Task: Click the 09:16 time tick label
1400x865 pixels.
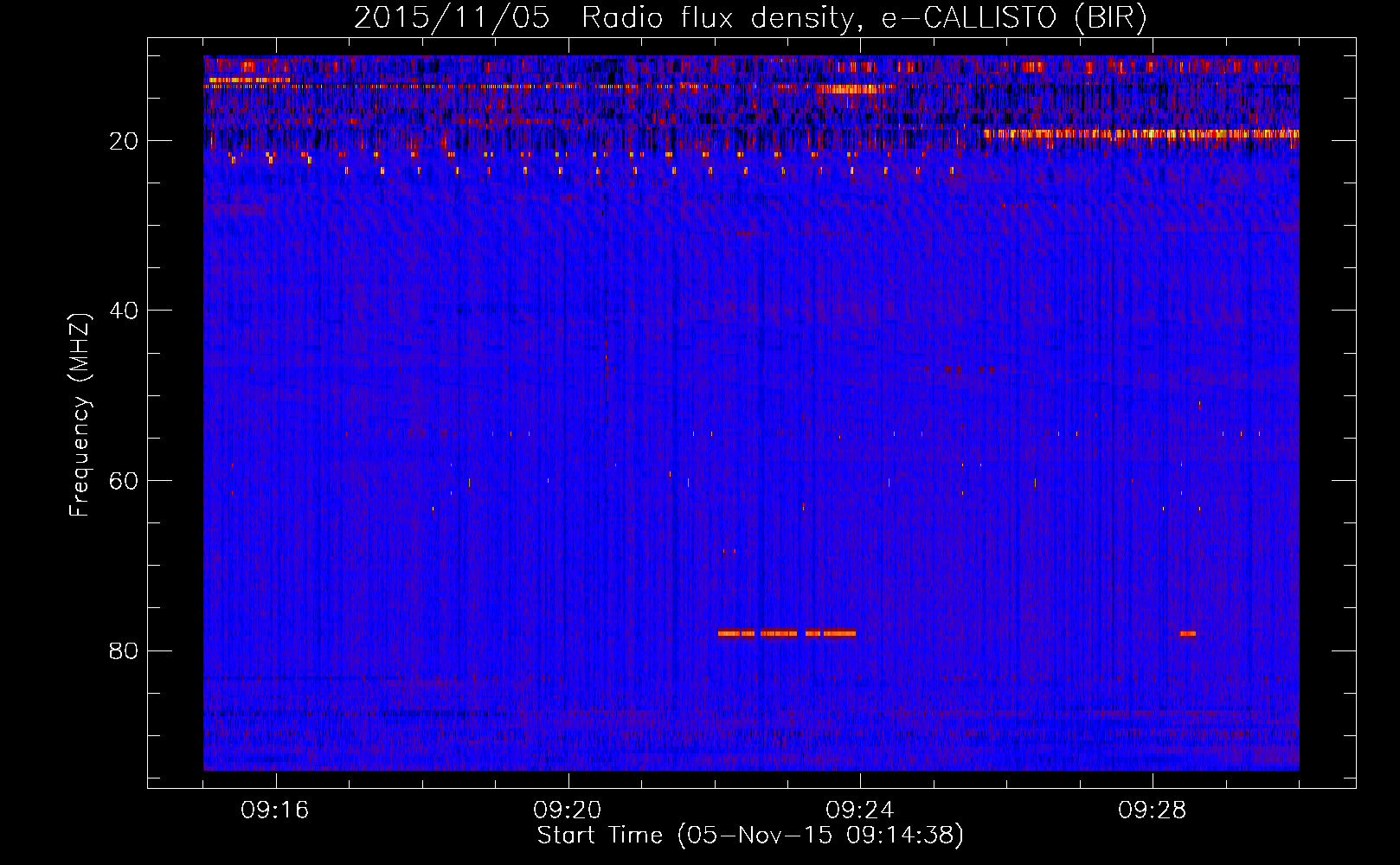Action: click(x=275, y=811)
